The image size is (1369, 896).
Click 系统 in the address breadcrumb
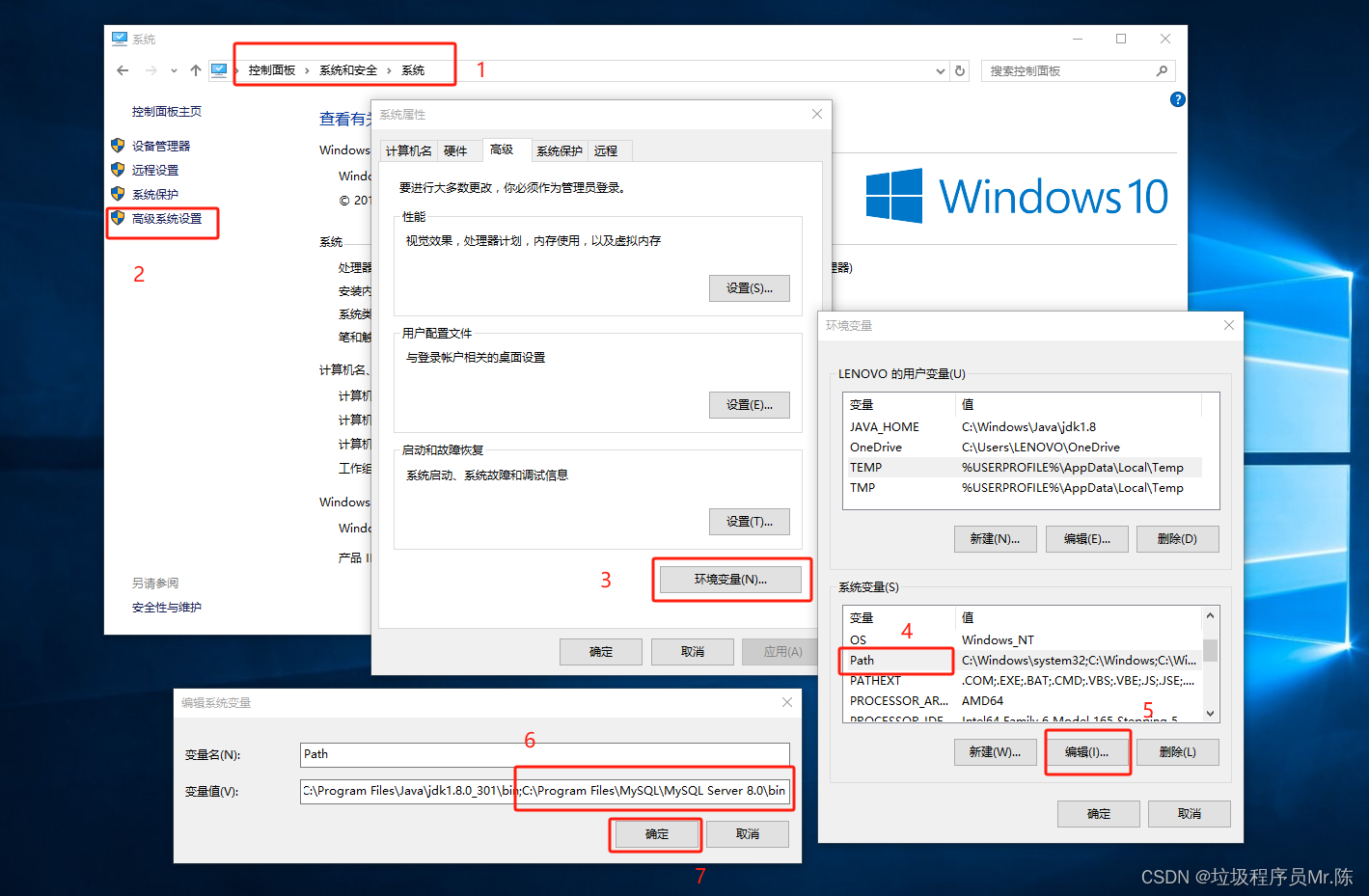click(x=413, y=70)
